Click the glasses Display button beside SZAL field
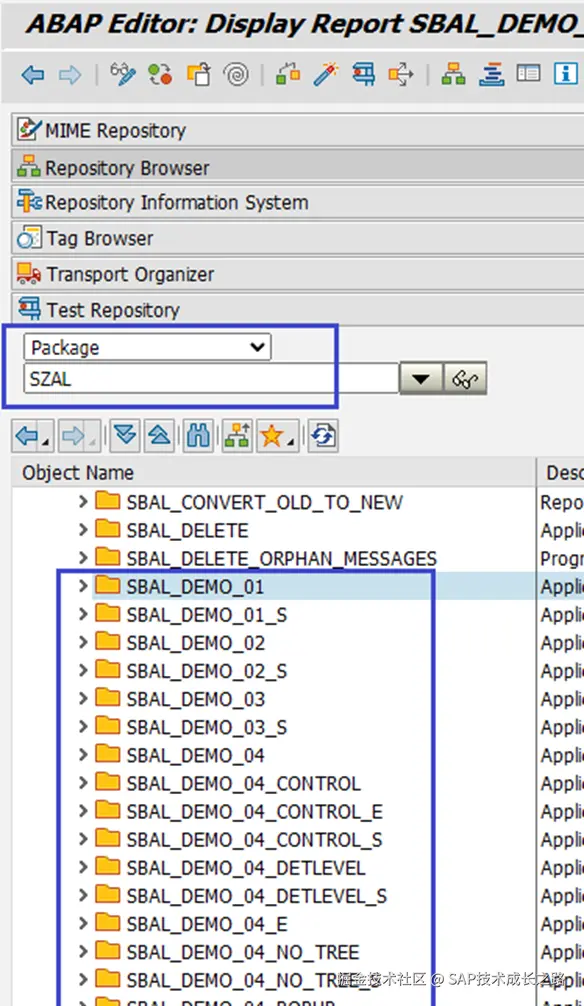Image resolution: width=584 pixels, height=1006 pixels. tap(465, 379)
